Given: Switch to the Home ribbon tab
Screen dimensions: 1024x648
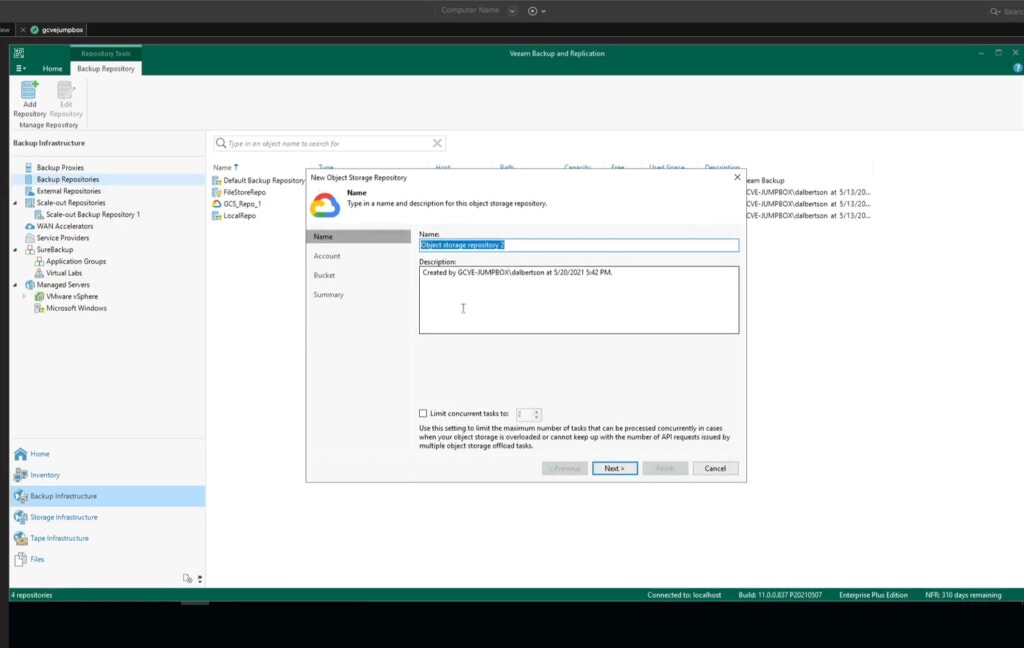Looking at the screenshot, I should pos(52,69).
